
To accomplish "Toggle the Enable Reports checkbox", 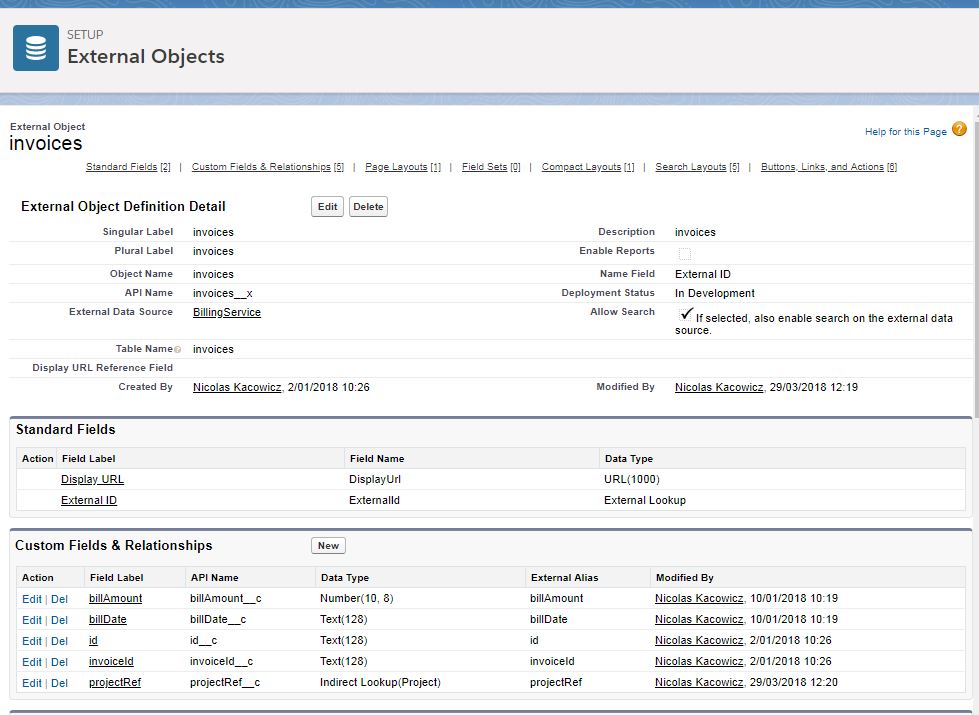I will [x=685, y=253].
